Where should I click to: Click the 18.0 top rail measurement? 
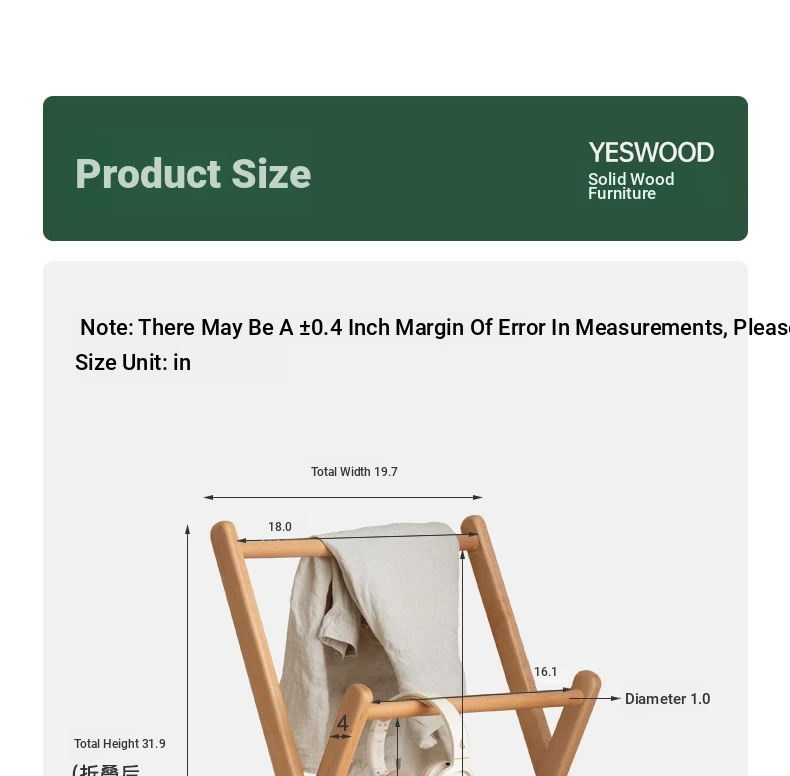click(280, 527)
